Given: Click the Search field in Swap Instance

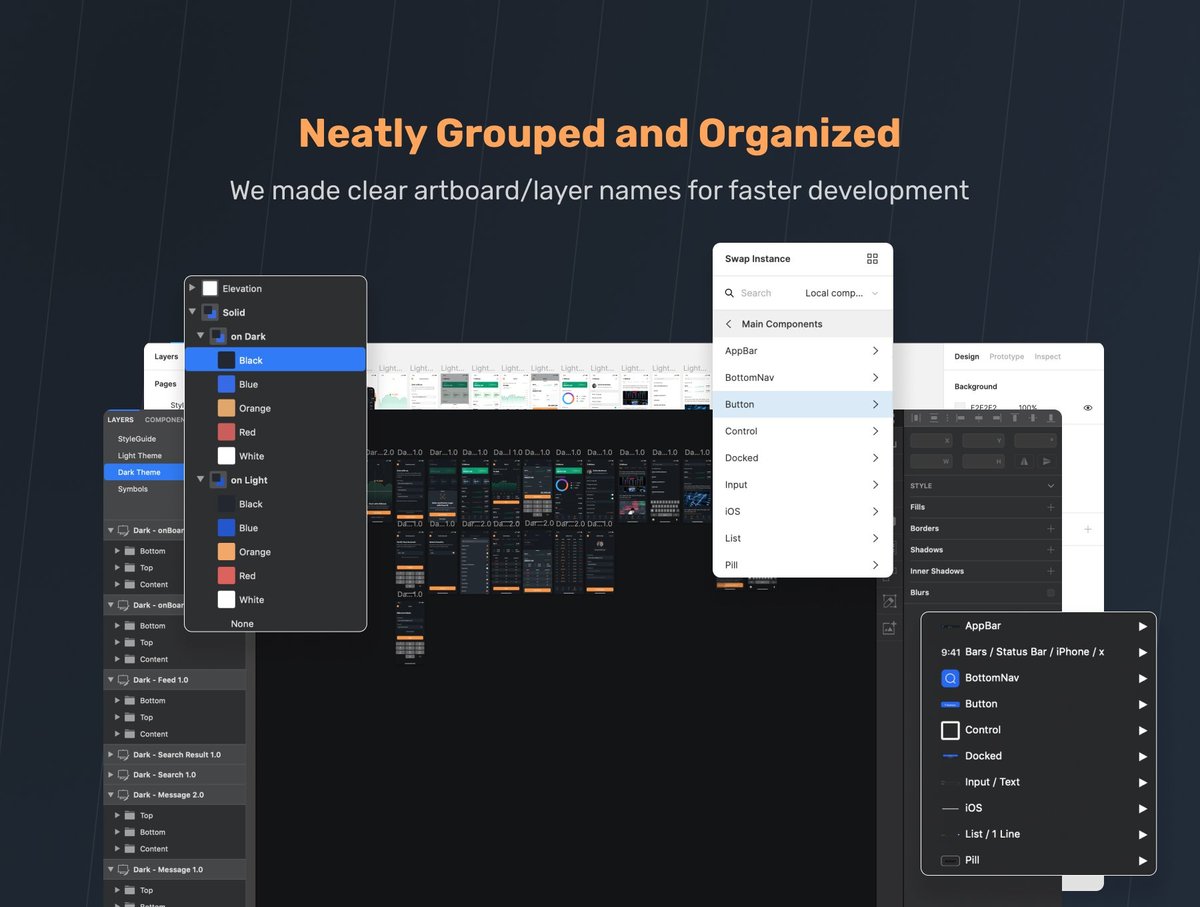Looking at the screenshot, I should (765, 293).
